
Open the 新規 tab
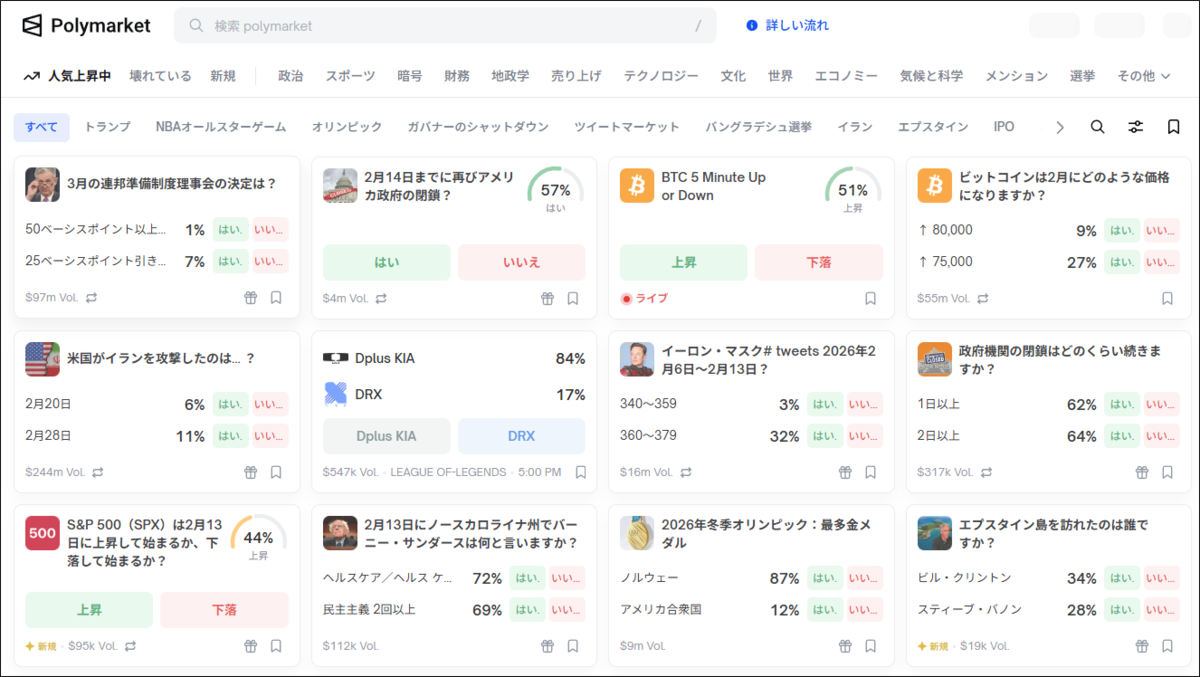pos(223,76)
